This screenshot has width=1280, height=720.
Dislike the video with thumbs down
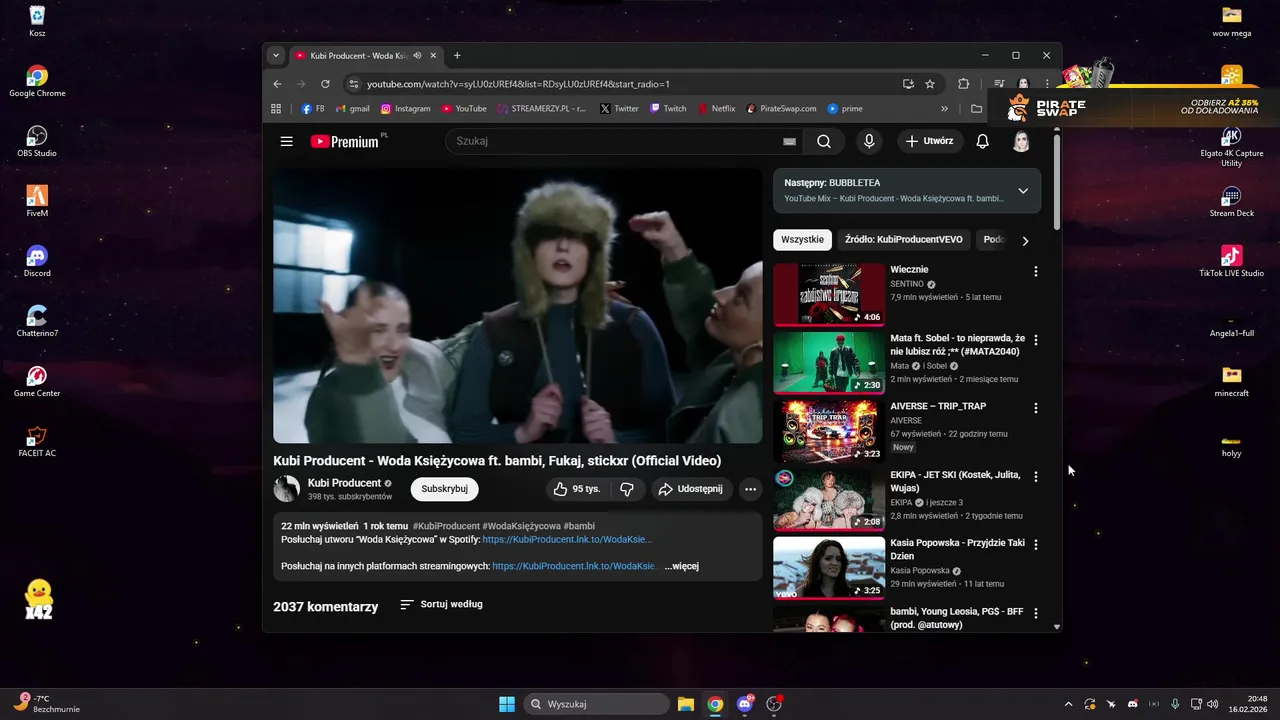point(627,489)
